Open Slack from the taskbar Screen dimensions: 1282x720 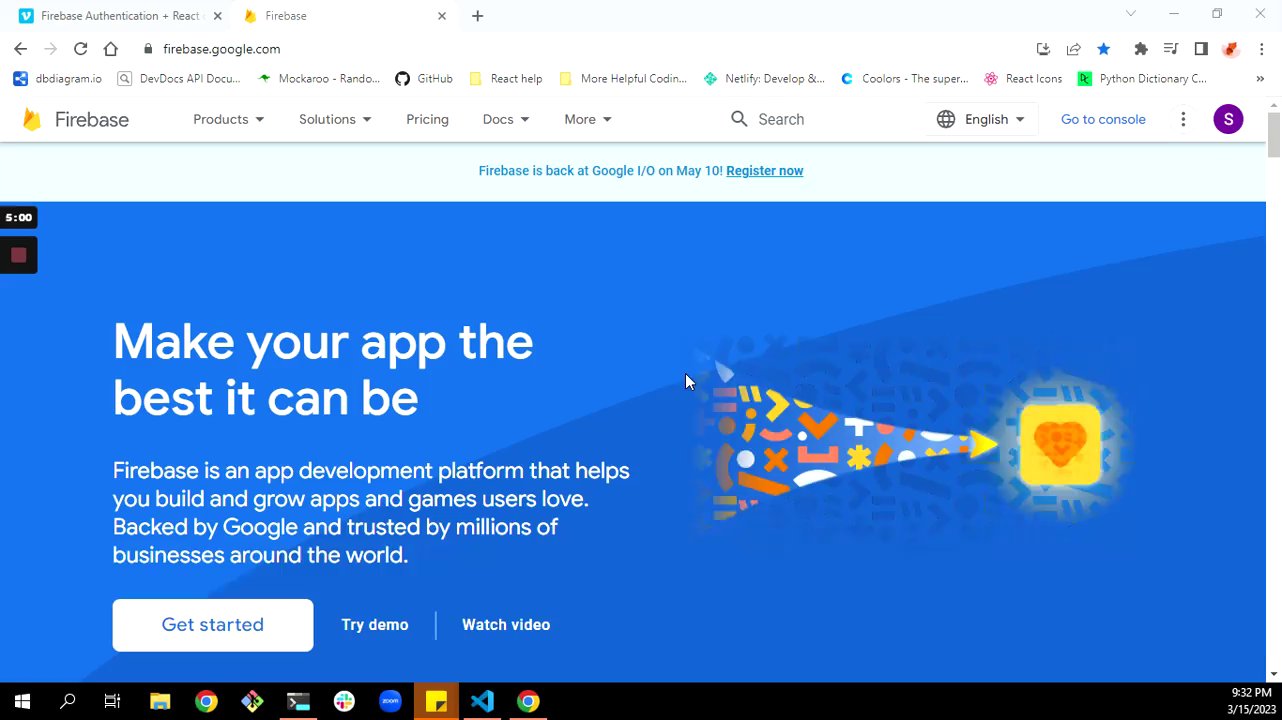(x=344, y=701)
